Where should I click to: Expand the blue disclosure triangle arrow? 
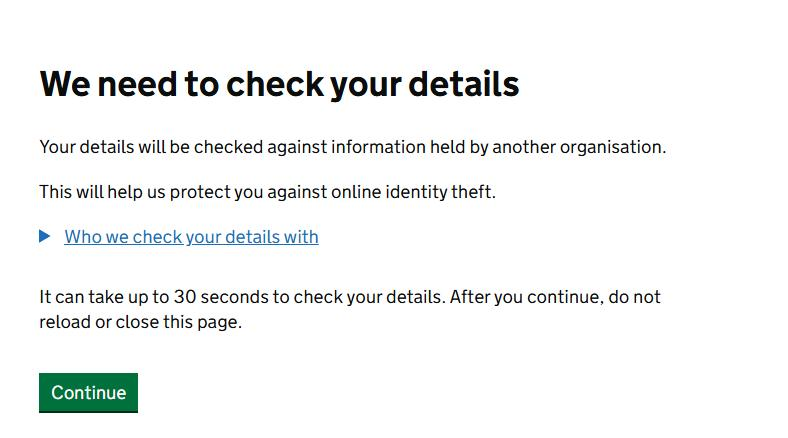click(45, 236)
